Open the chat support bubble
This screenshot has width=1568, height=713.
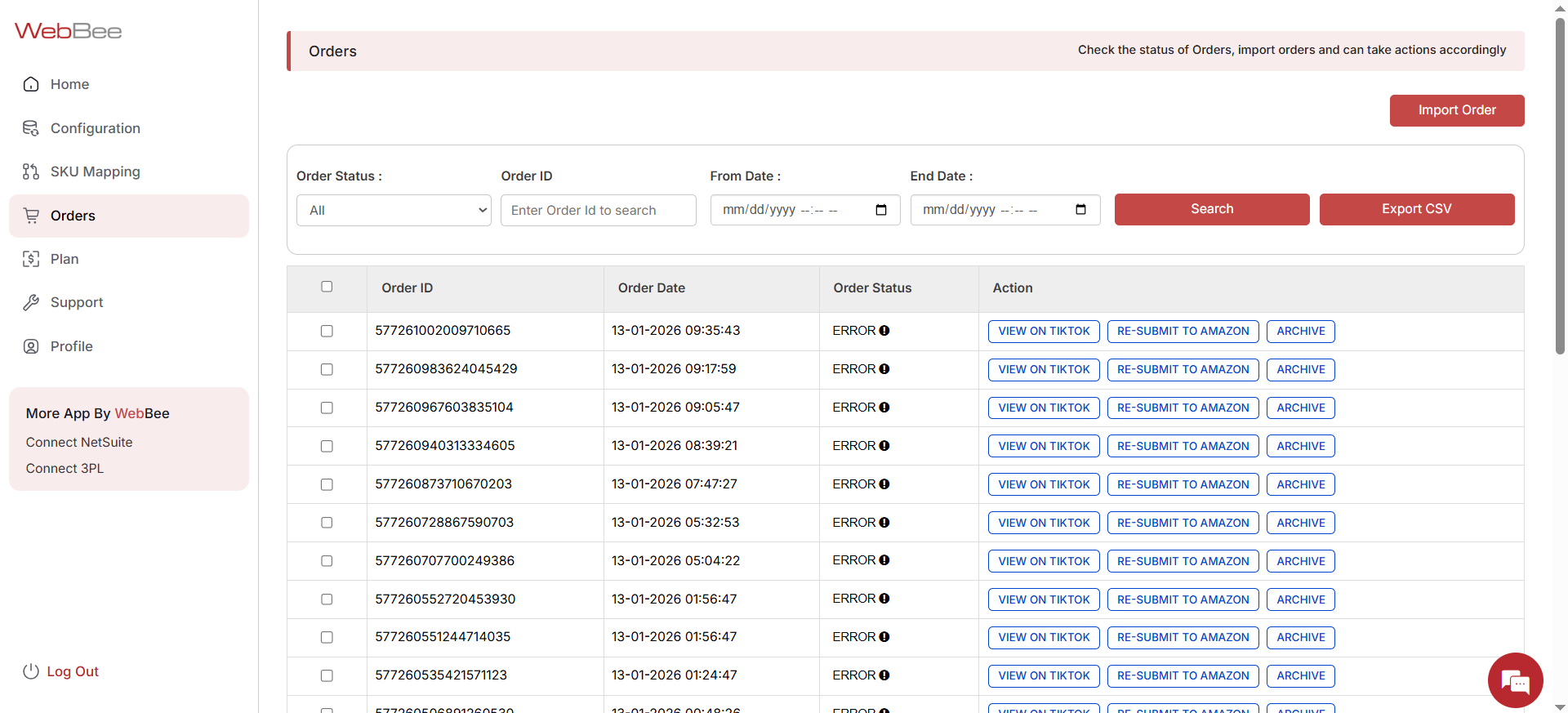(x=1515, y=680)
